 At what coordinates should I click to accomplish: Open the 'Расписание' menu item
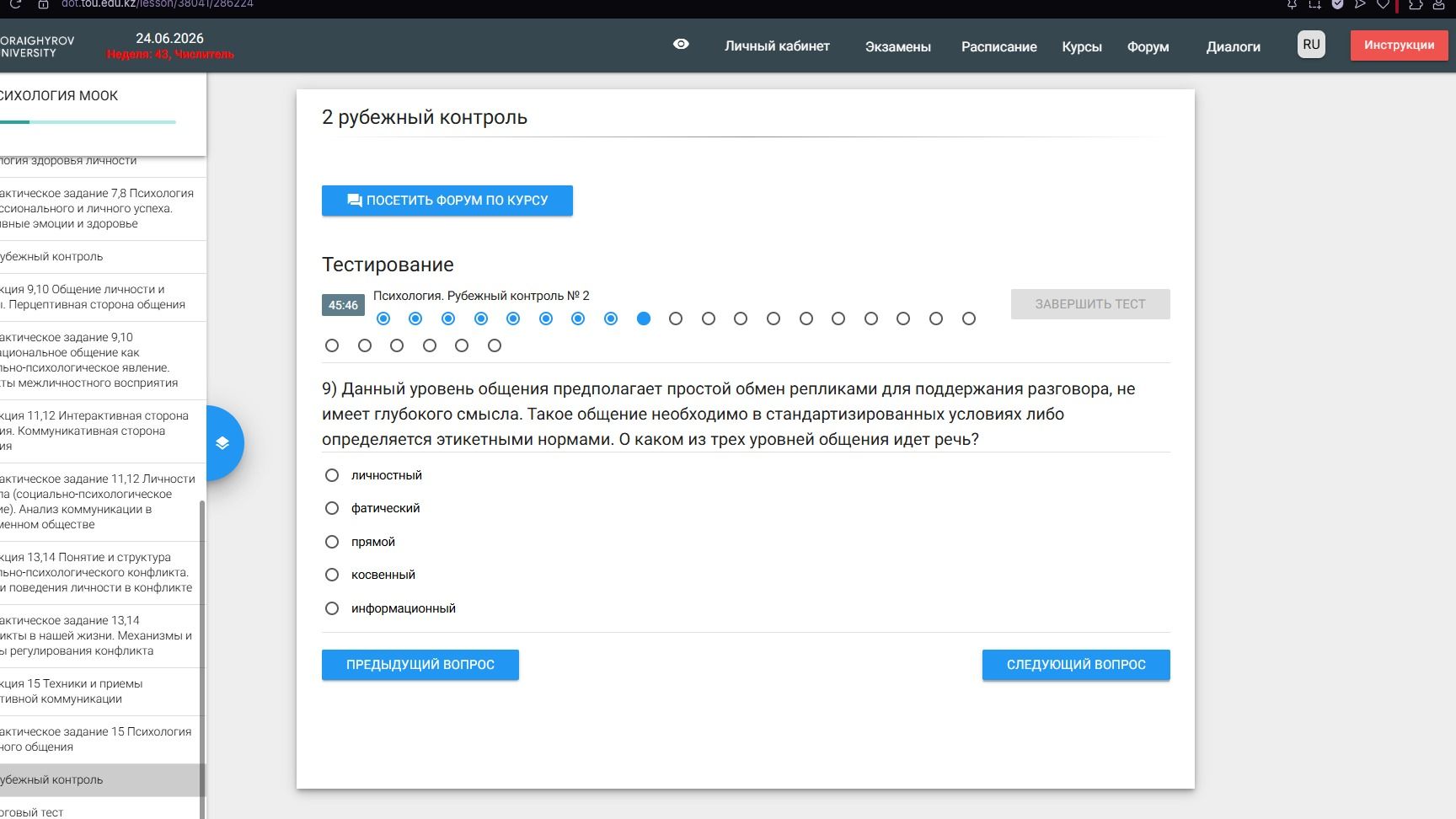coord(998,47)
